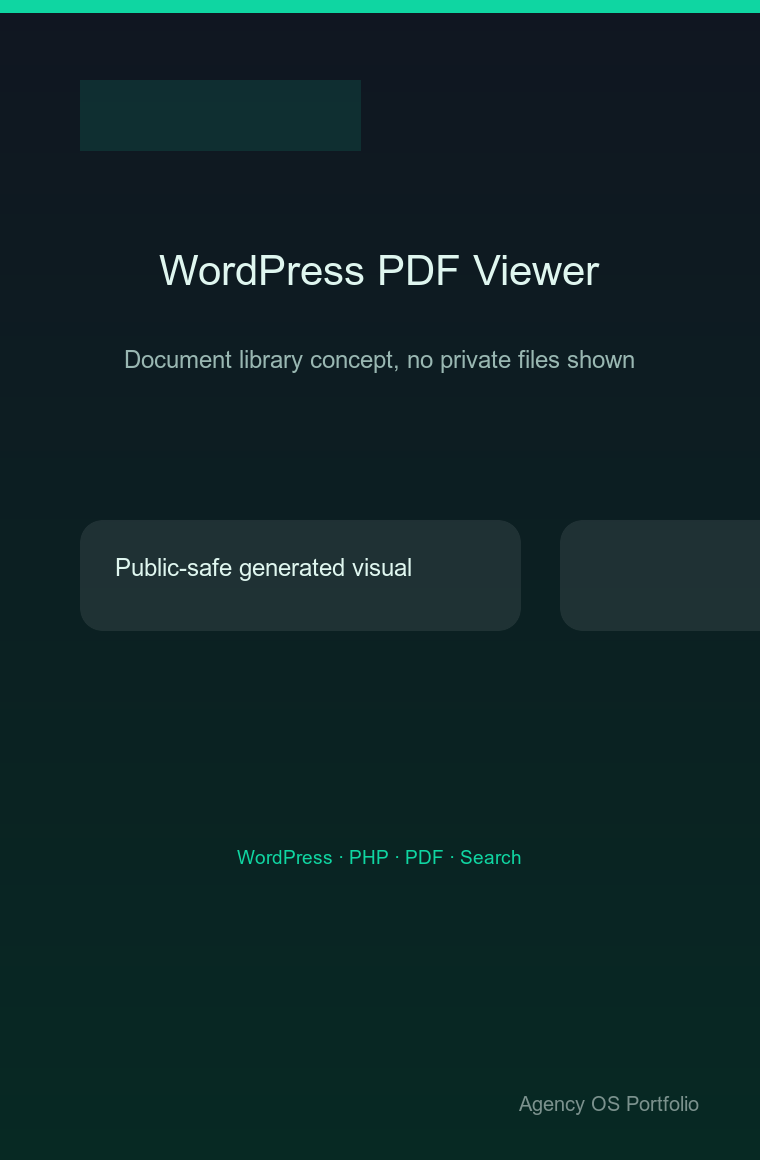
Task: Select the subtitle 'Document library concept, no private files shown'
Action: [379, 360]
